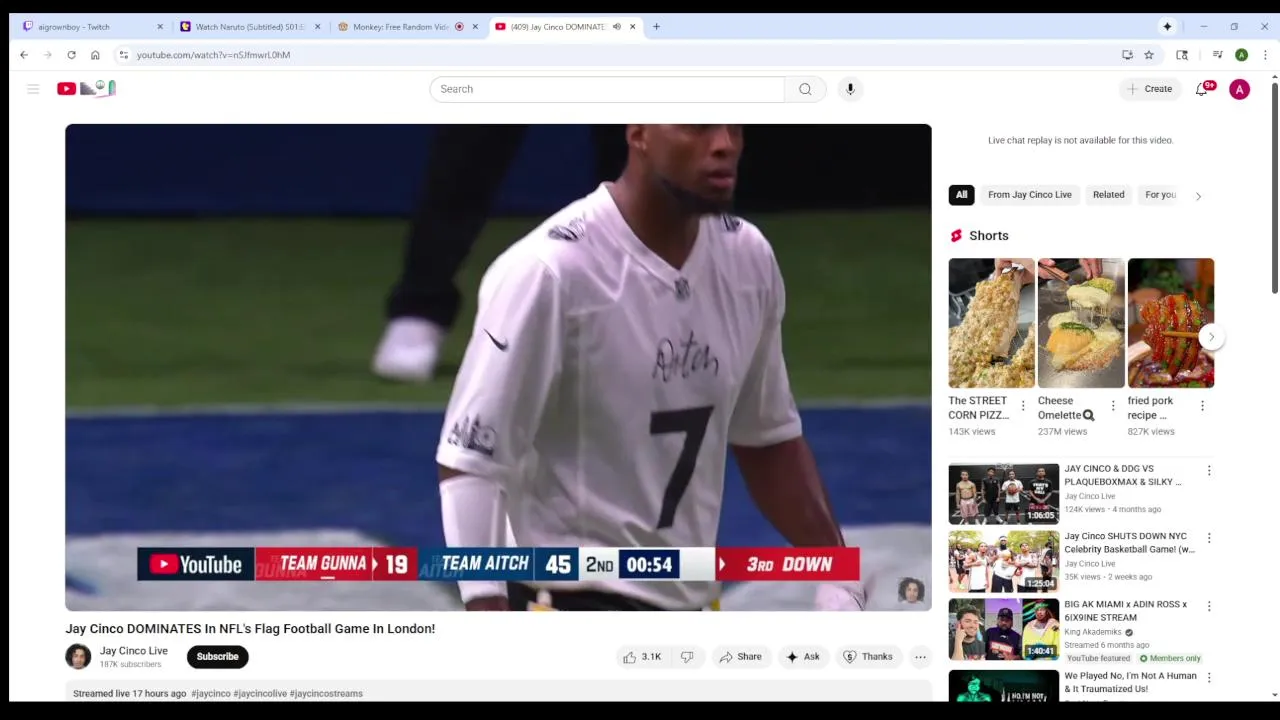Open the fried pork recipe short thumbnail

[x=1171, y=323]
